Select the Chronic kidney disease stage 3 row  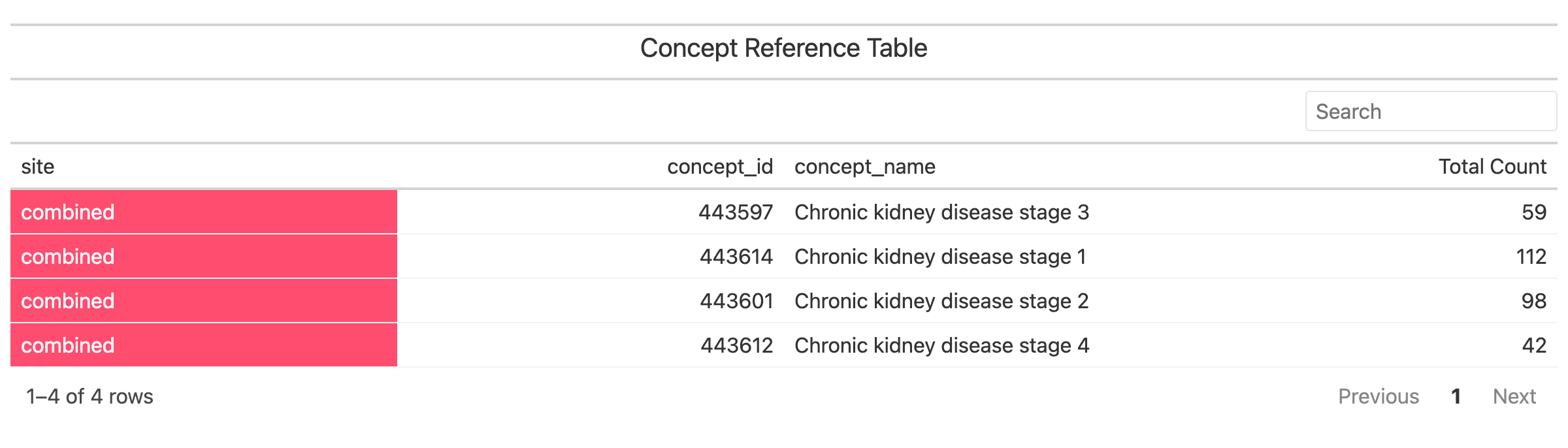click(x=941, y=212)
